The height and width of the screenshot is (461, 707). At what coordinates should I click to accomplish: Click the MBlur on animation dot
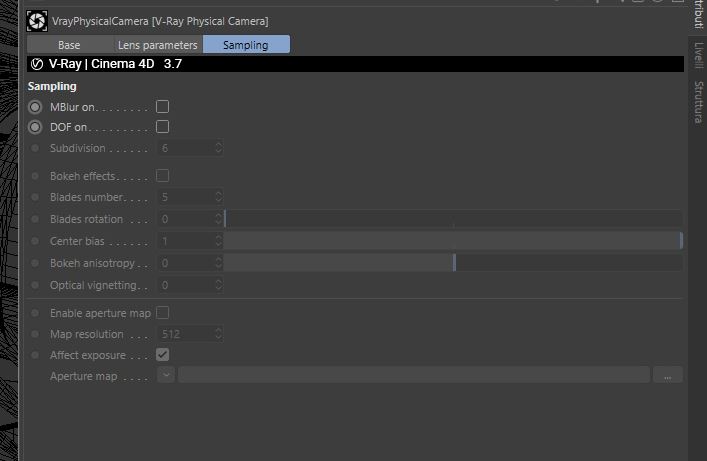35,107
